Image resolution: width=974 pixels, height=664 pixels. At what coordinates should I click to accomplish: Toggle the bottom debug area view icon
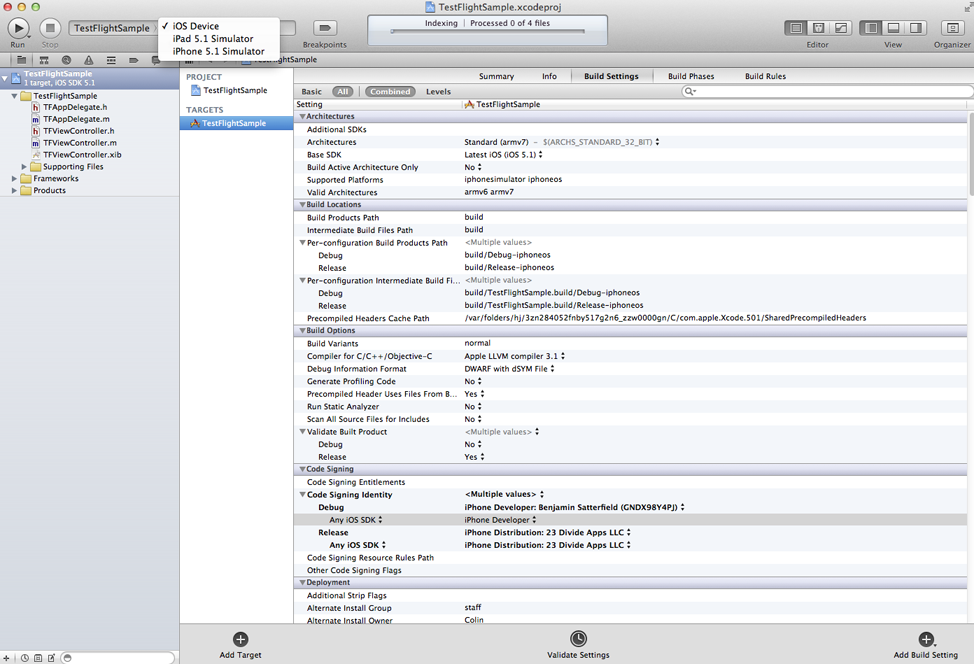[893, 28]
